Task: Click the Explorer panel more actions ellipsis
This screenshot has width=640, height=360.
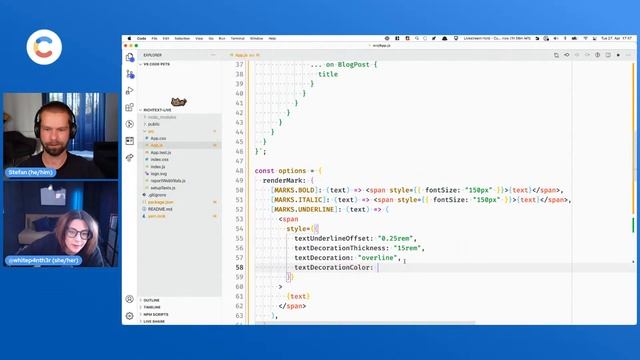Action: point(213,55)
